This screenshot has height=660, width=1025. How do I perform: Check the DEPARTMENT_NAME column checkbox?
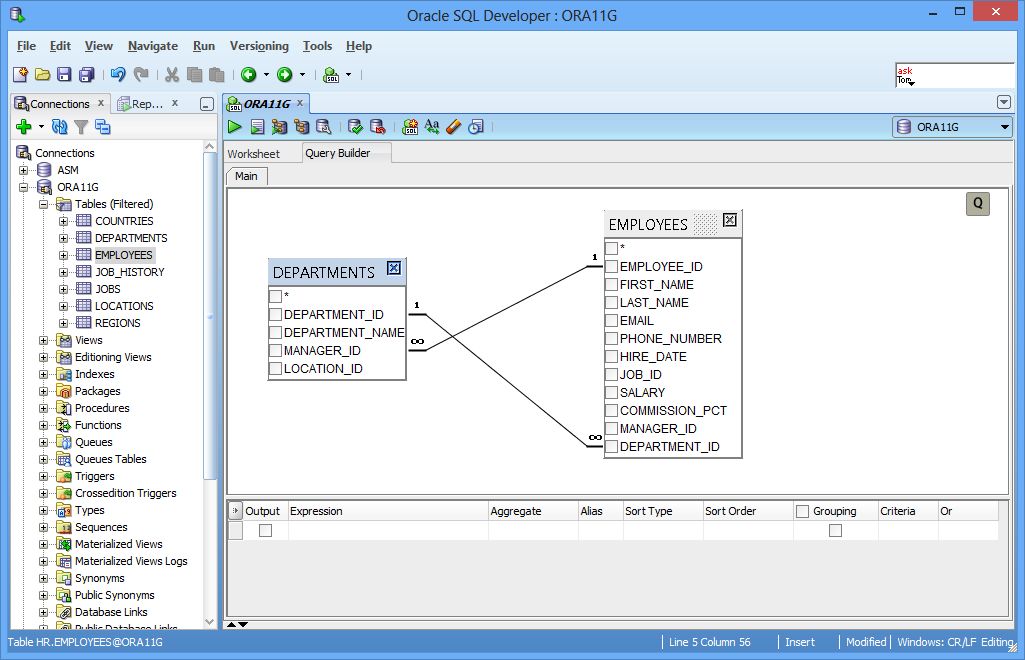tap(276, 333)
